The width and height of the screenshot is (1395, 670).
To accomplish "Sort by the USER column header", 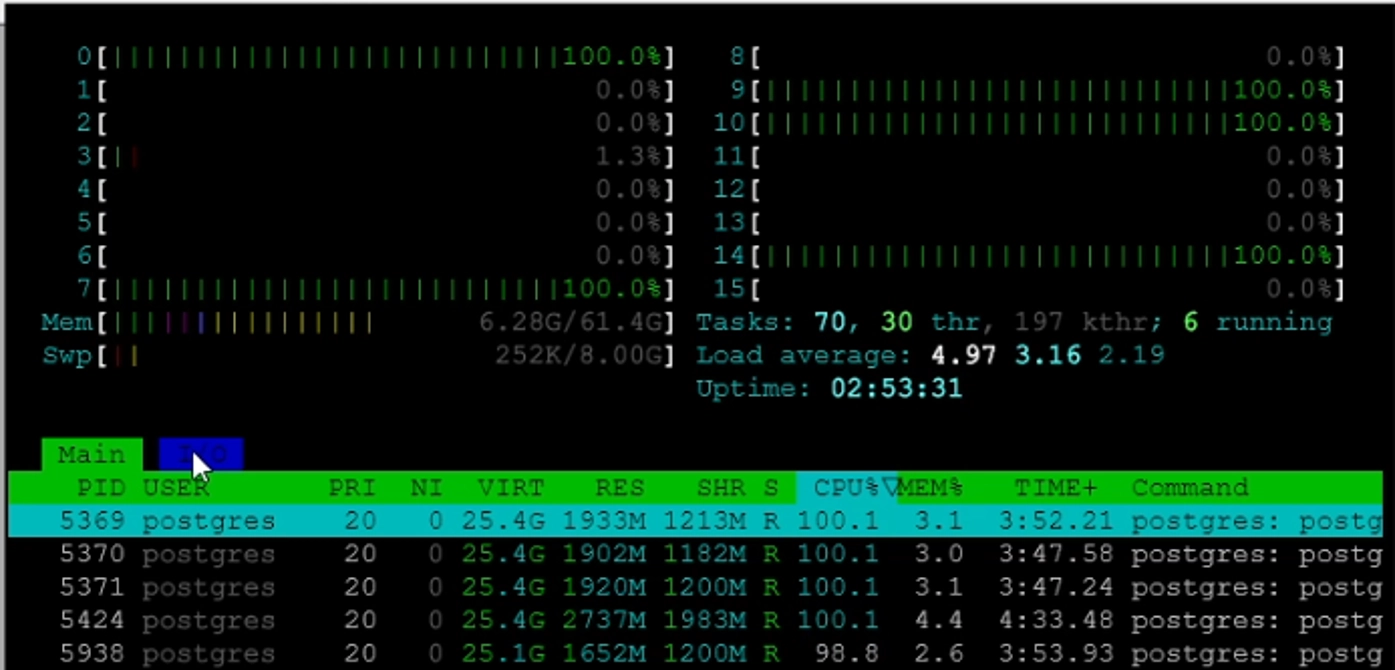I will click(x=176, y=488).
